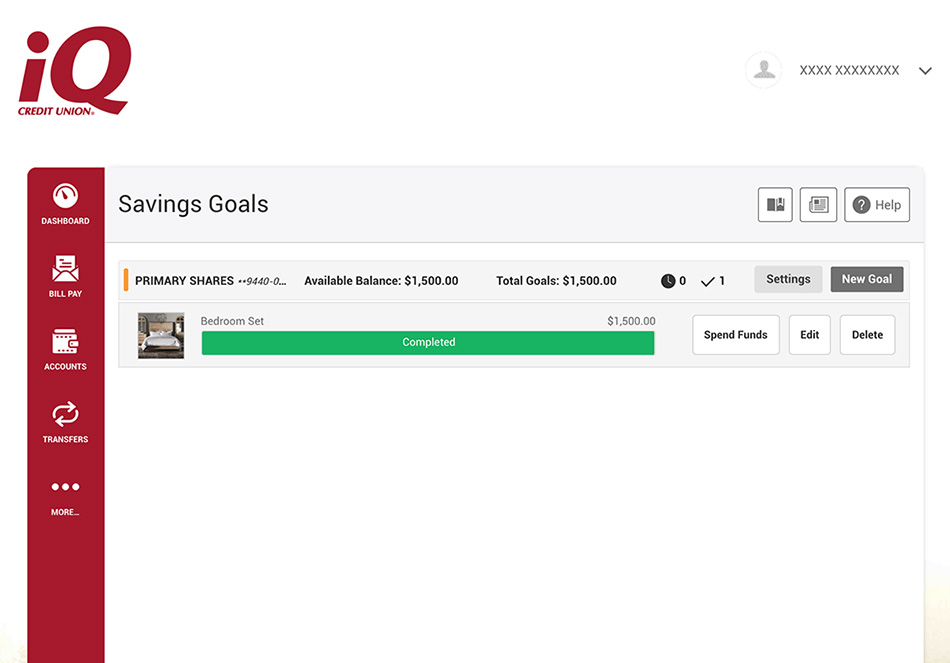The image size is (950, 663).
Task: Click the user avatar icon
Action: click(x=764, y=70)
